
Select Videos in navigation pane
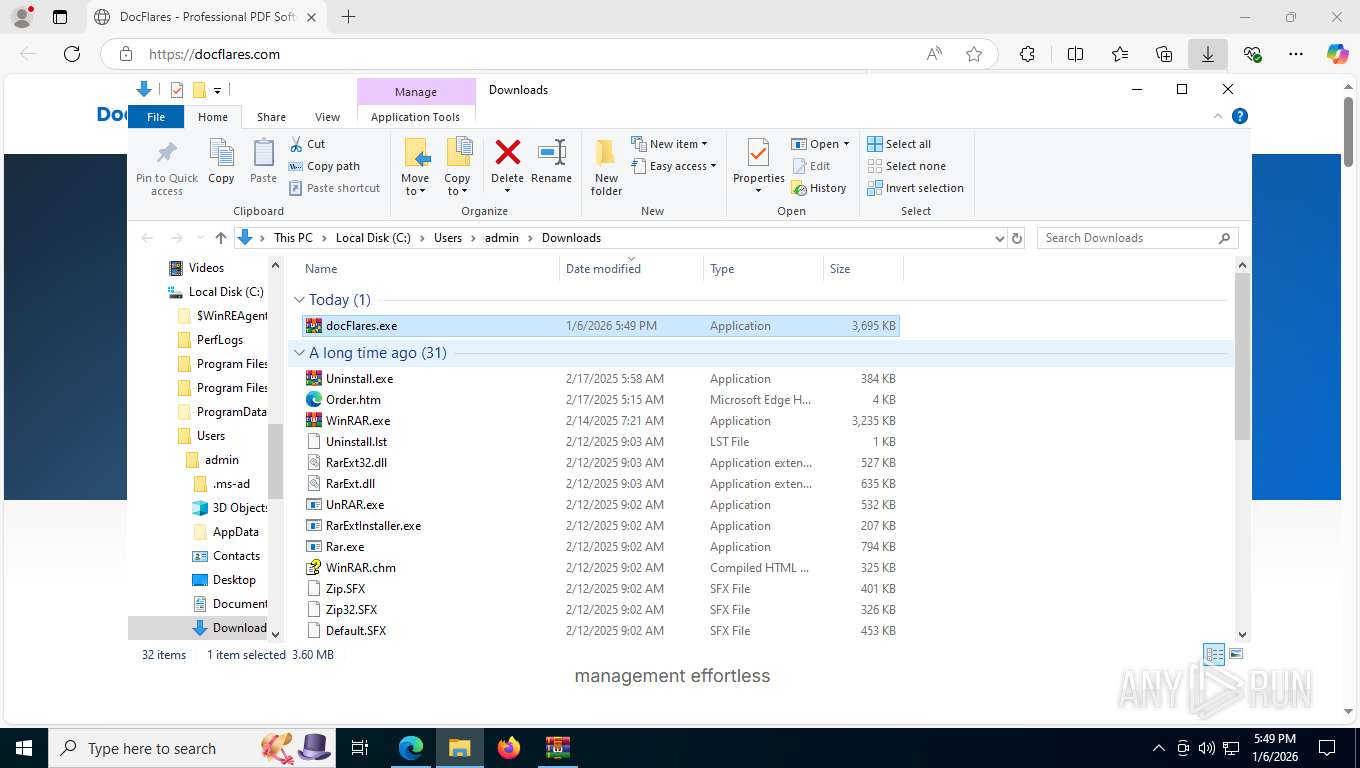pos(197,268)
